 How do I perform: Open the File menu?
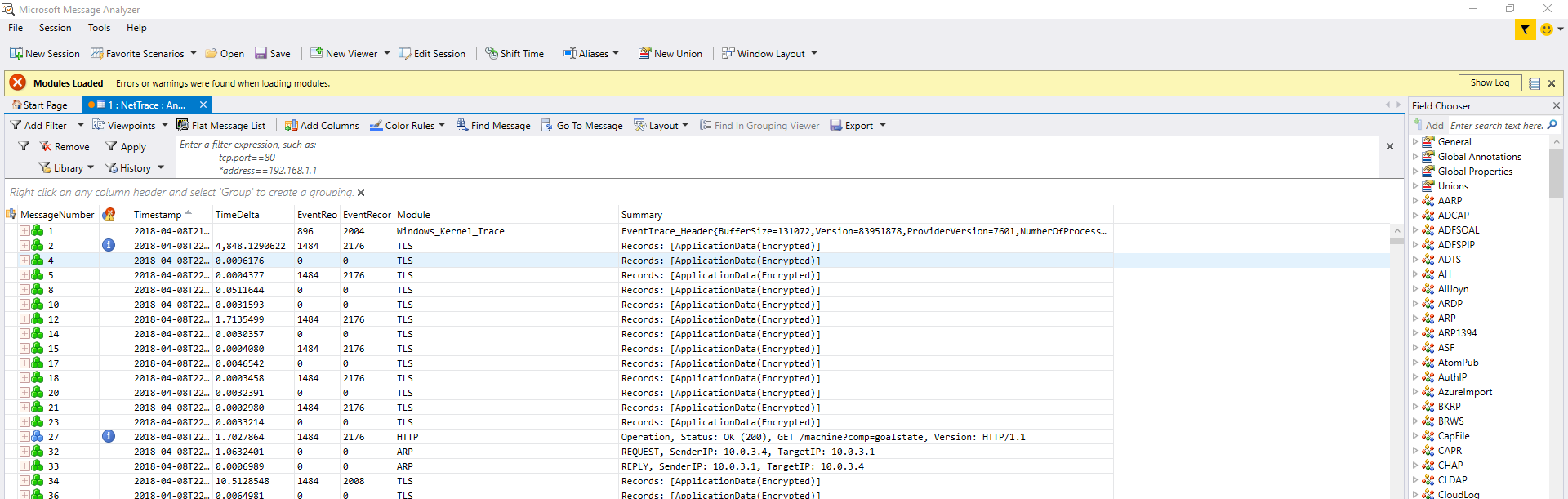click(16, 28)
